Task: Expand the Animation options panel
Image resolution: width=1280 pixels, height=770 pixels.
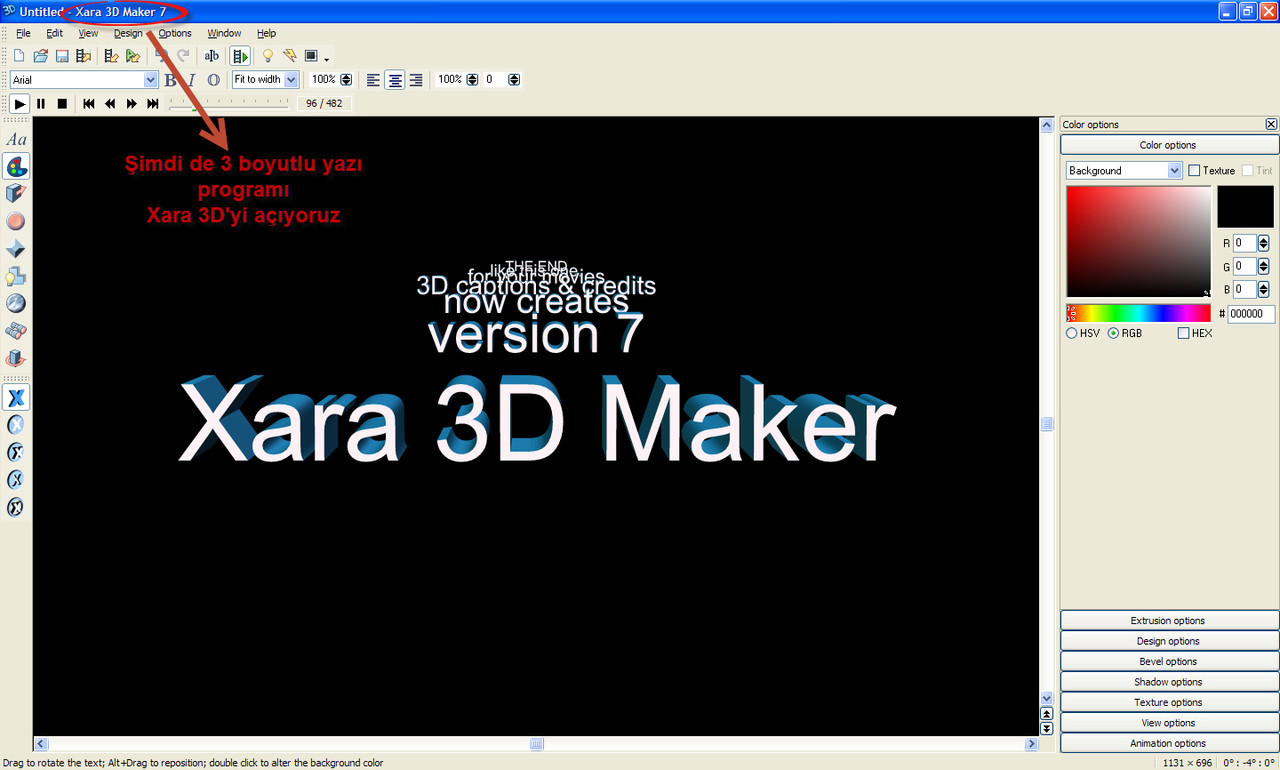Action: pos(1168,743)
